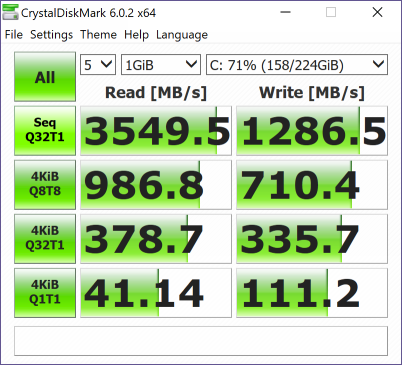Click the Seq read result 3549.5
This screenshot has height=365, width=402.
coord(156,131)
